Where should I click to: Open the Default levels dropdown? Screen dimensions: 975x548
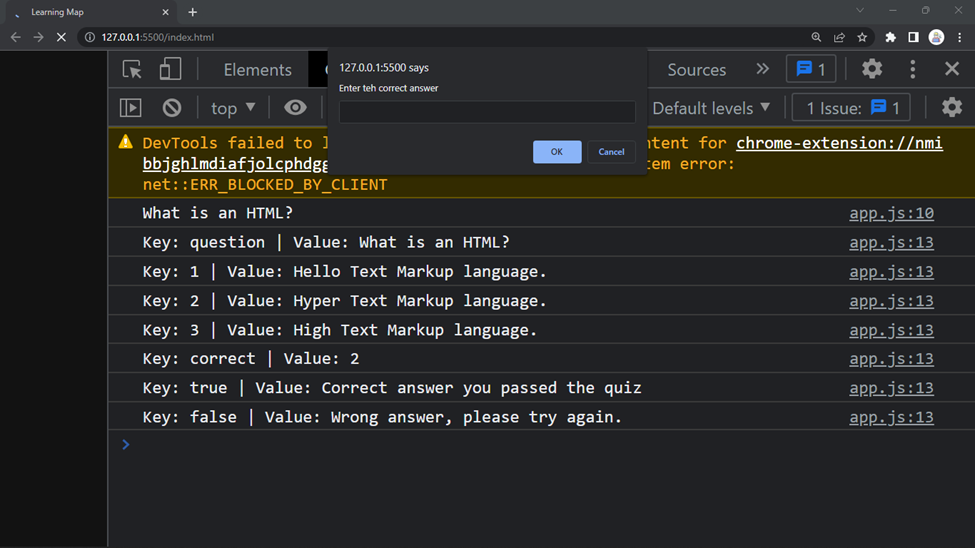(x=711, y=108)
